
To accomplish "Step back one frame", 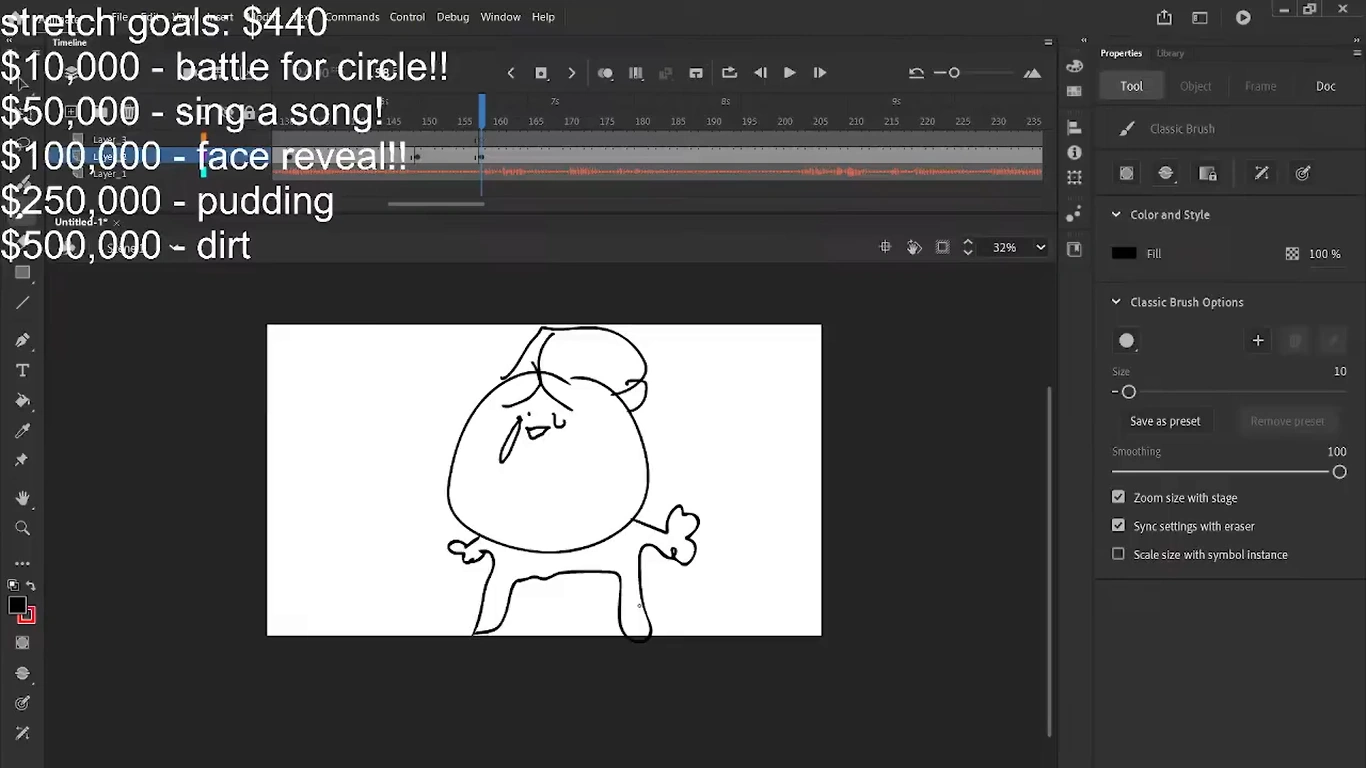I will [x=760, y=73].
